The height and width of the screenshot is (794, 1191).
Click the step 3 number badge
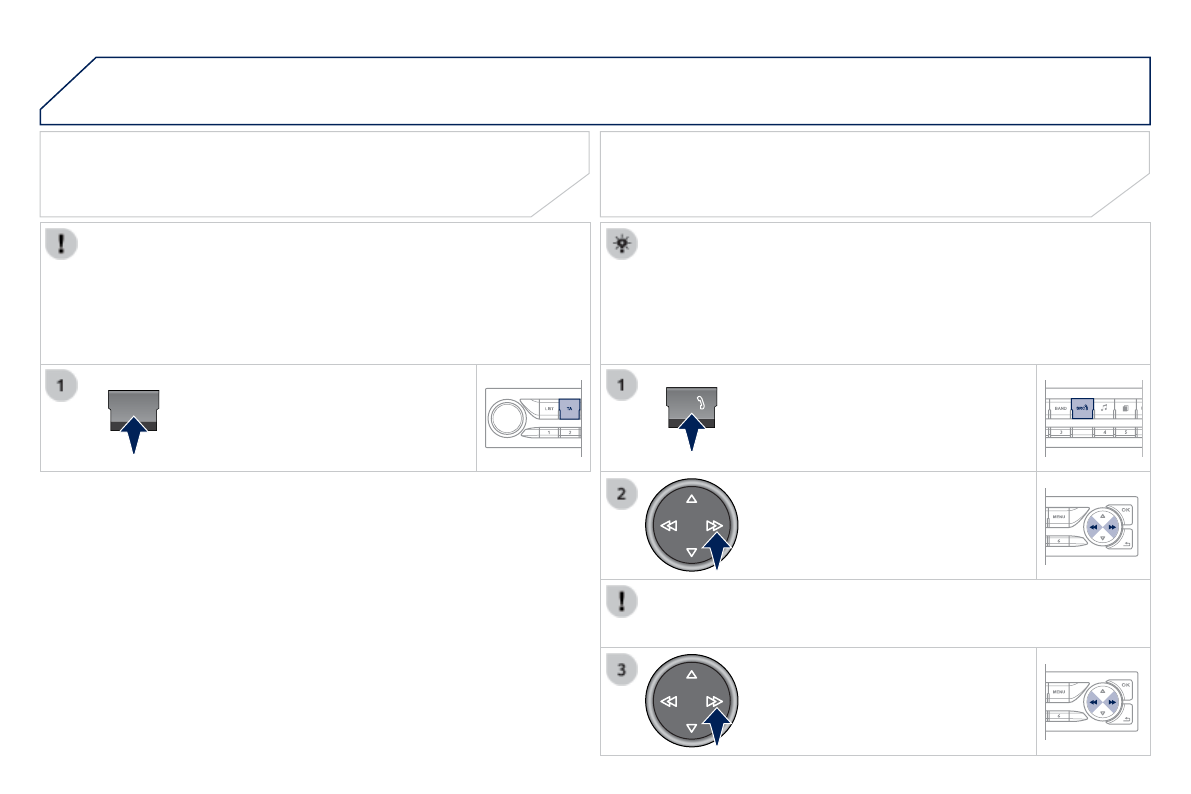(621, 670)
